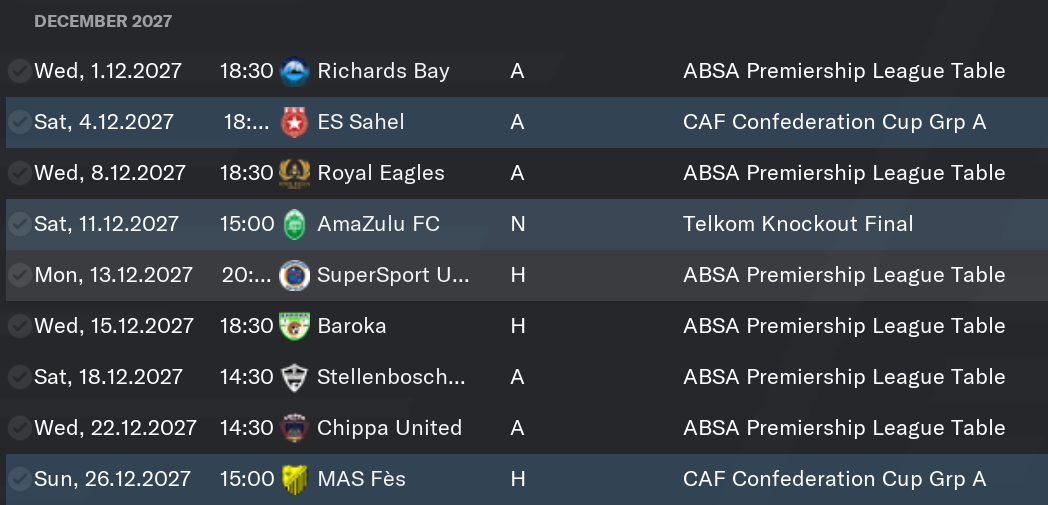Select the Mon, 13.12.2027 fixture row
This screenshot has height=505, width=1048.
click(x=527, y=275)
